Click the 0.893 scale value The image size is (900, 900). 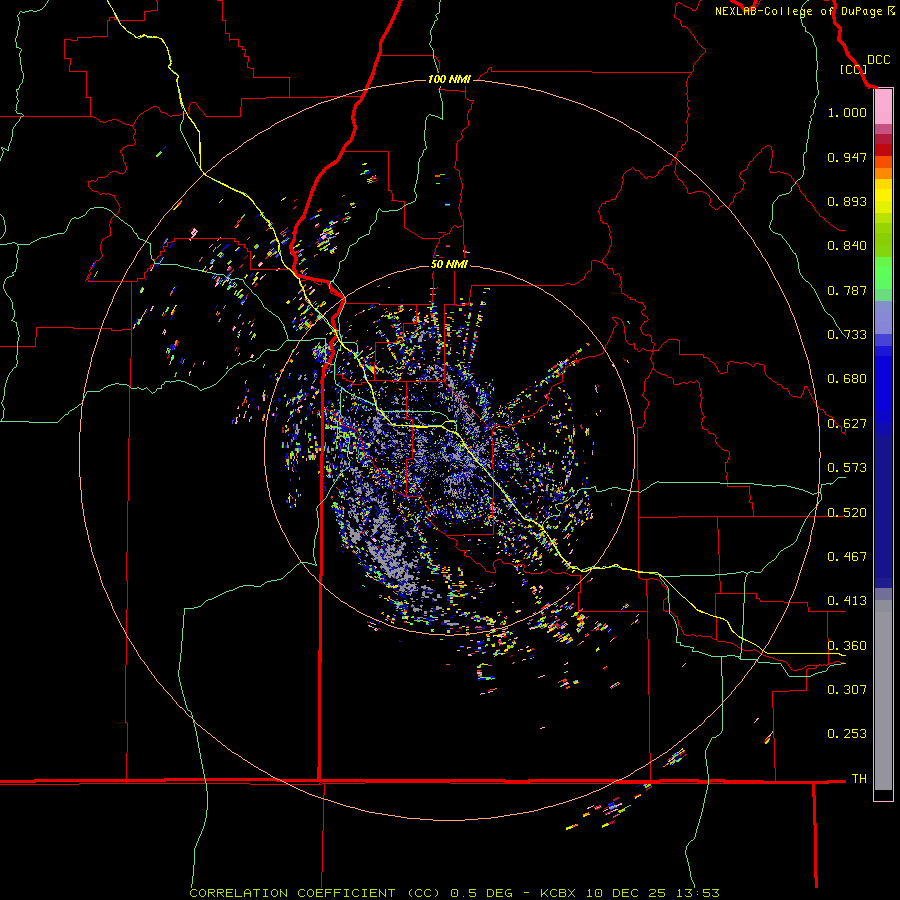coord(847,201)
